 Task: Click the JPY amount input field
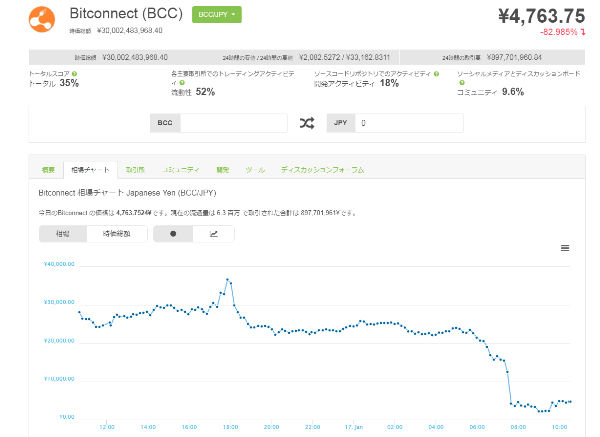tap(410, 123)
